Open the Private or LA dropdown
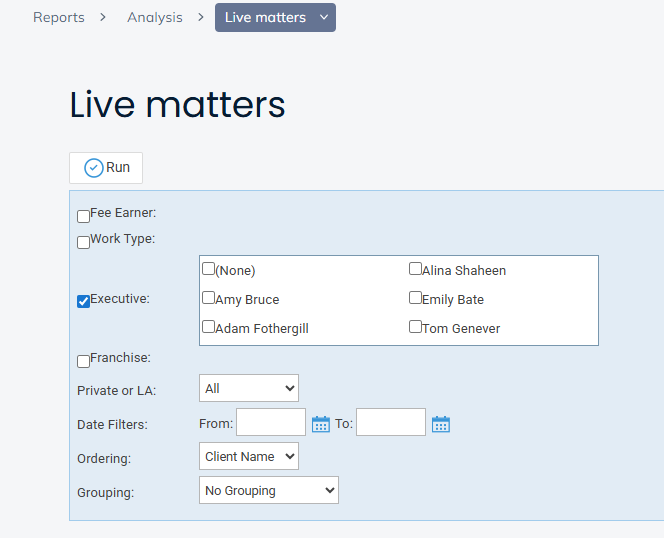The image size is (664, 538). pos(249,388)
